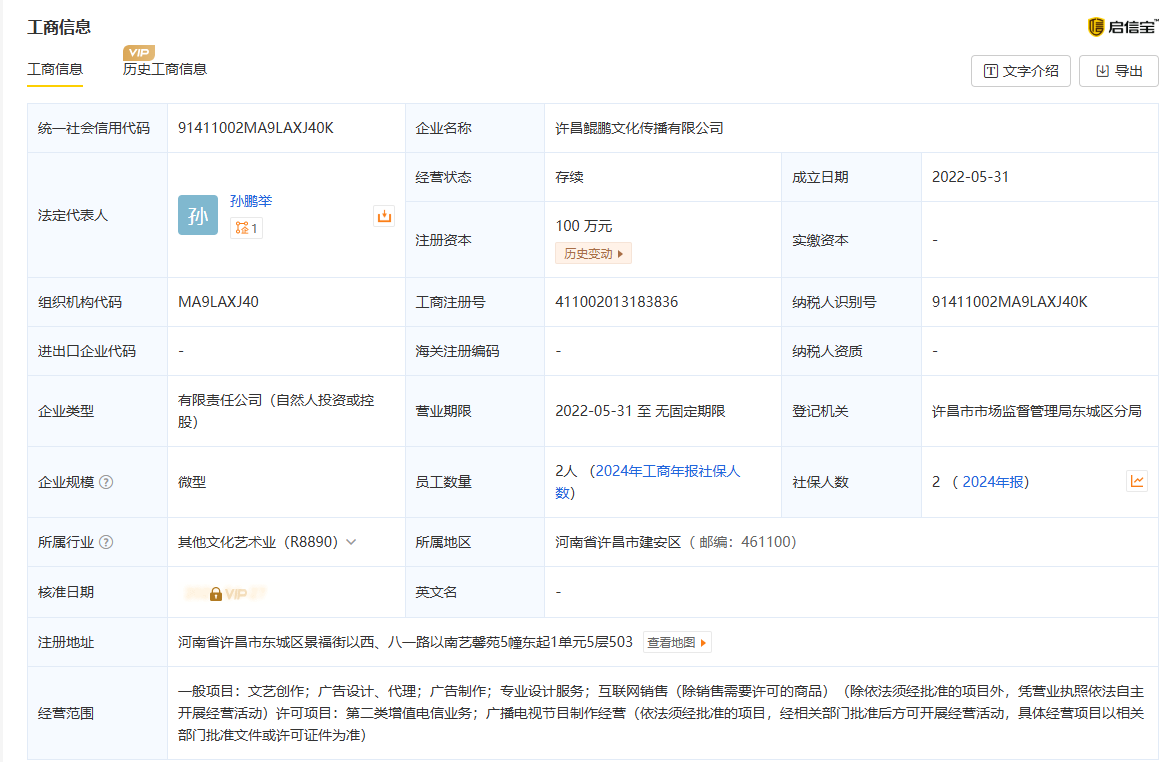The width and height of the screenshot is (1171, 762).
Task: Switch to the 工商信息 tab
Action: [x=55, y=69]
